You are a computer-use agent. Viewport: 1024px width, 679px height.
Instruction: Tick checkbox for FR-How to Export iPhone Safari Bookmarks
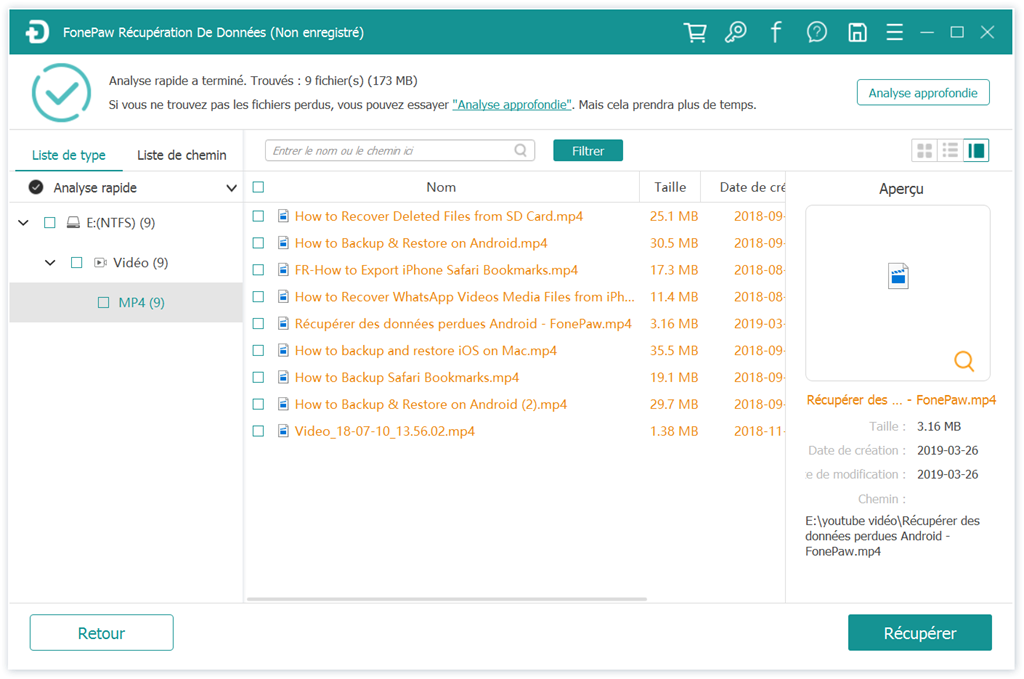[x=259, y=270]
